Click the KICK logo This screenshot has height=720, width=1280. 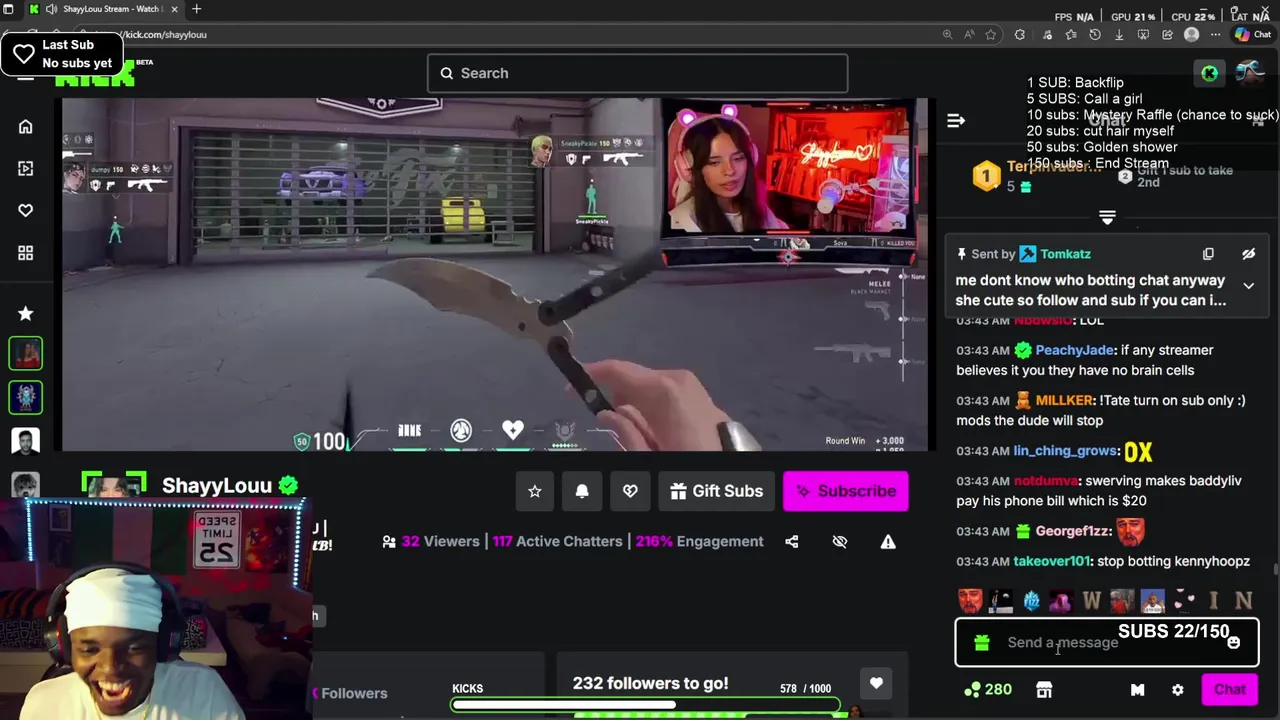(x=93, y=76)
